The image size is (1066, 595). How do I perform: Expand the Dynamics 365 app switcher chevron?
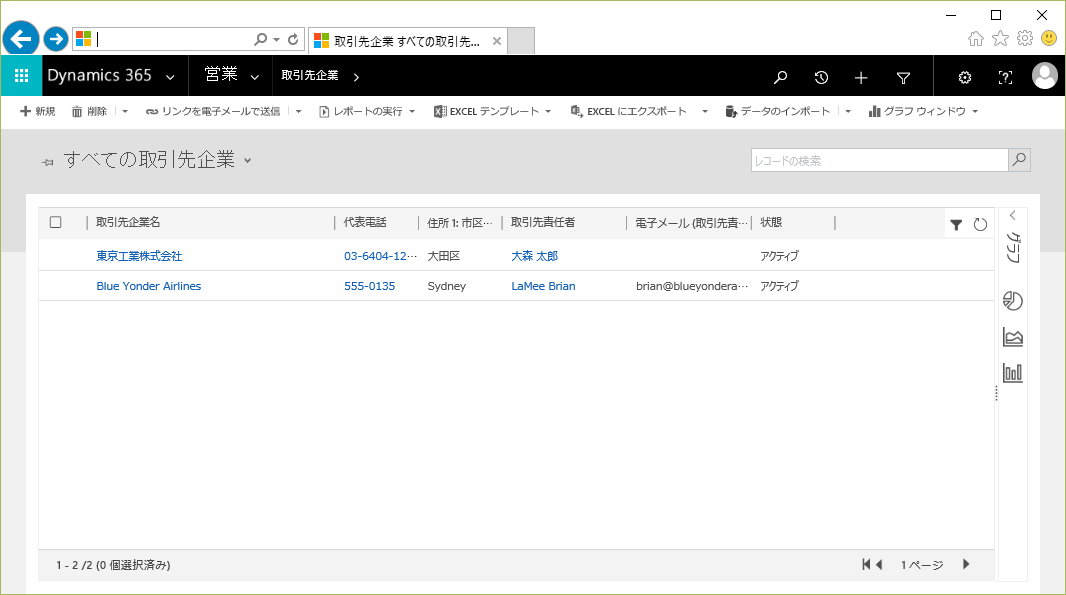tap(170, 78)
